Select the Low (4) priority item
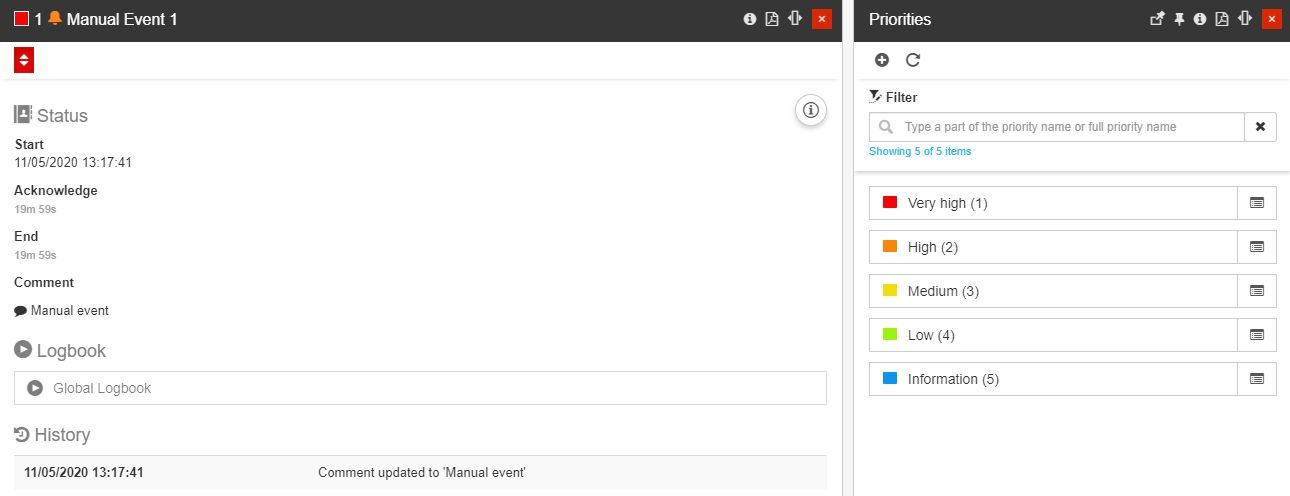The image size is (1290, 496). pyautogui.click(x=1053, y=335)
